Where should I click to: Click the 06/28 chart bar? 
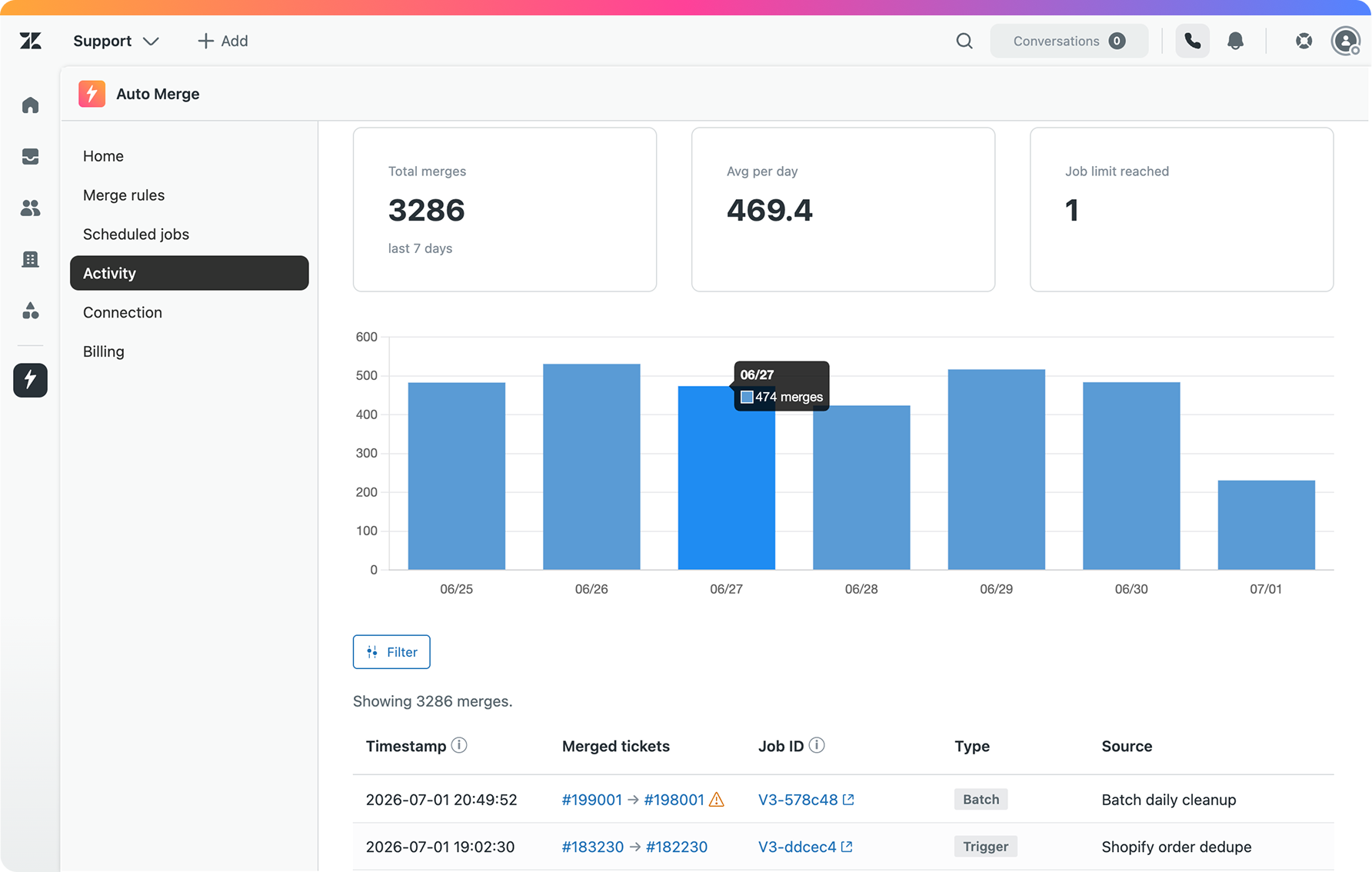pos(861,488)
